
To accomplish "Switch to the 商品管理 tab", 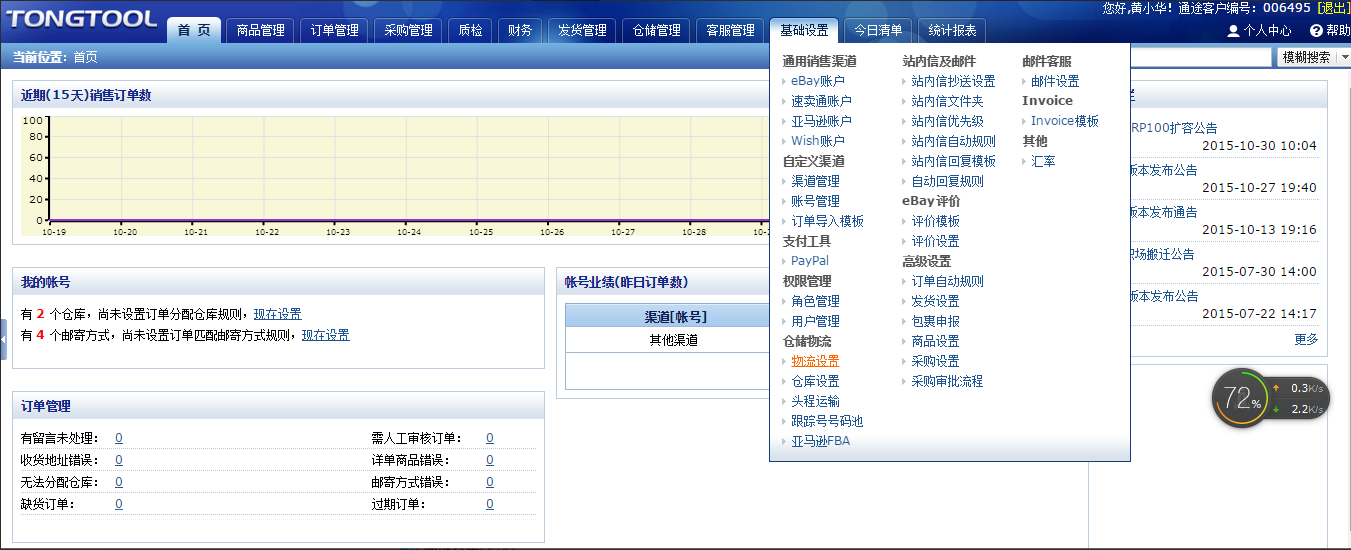I will click(x=260, y=31).
